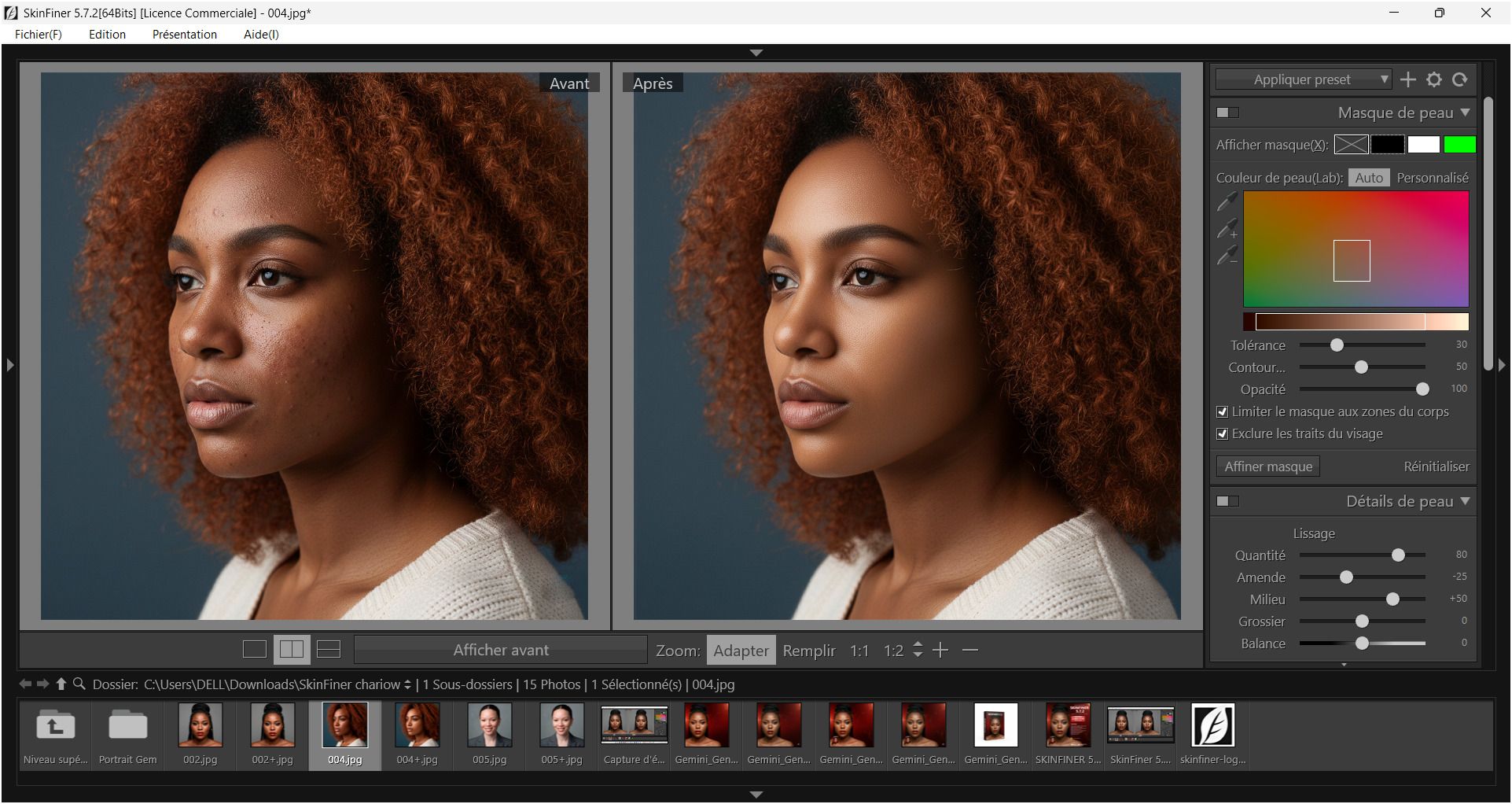Select the 005.jpg thumbnail
Image resolution: width=1512 pixels, height=804 pixels.
490,735
